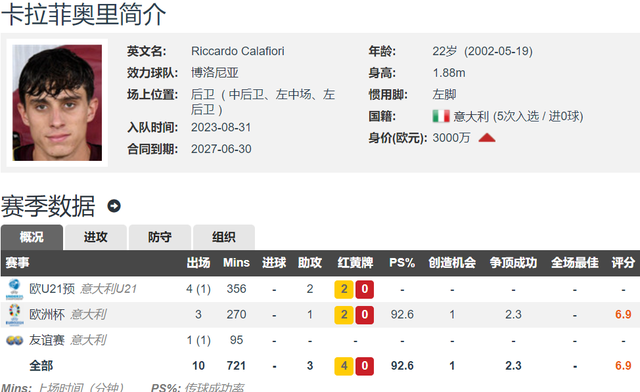Sort by 红黄牌 column header
This screenshot has width=640, height=392.
pos(355,263)
